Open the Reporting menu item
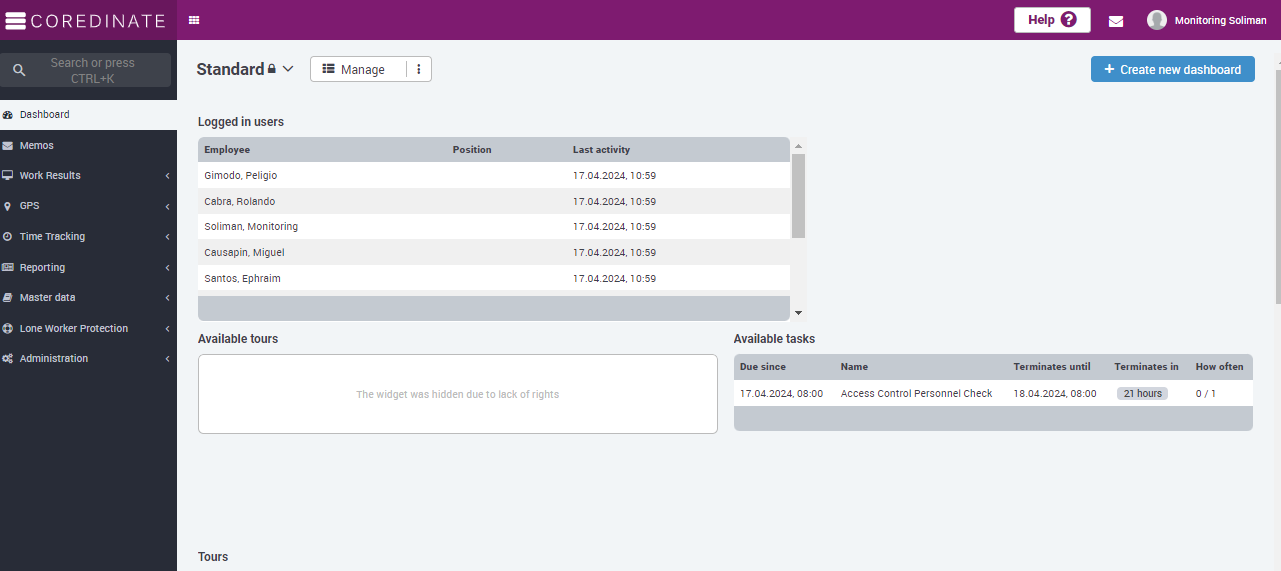The width and height of the screenshot is (1281, 571). pos(88,268)
